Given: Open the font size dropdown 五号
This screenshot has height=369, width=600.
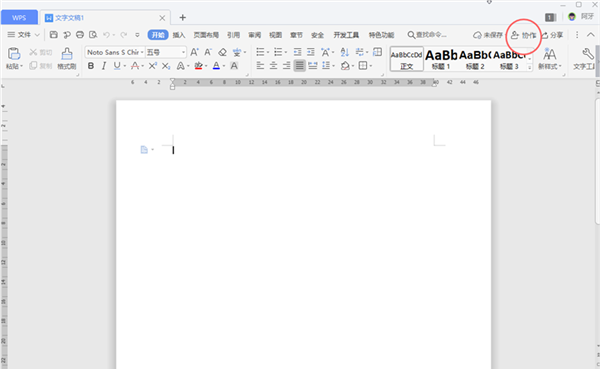Looking at the screenshot, I should coord(183,52).
